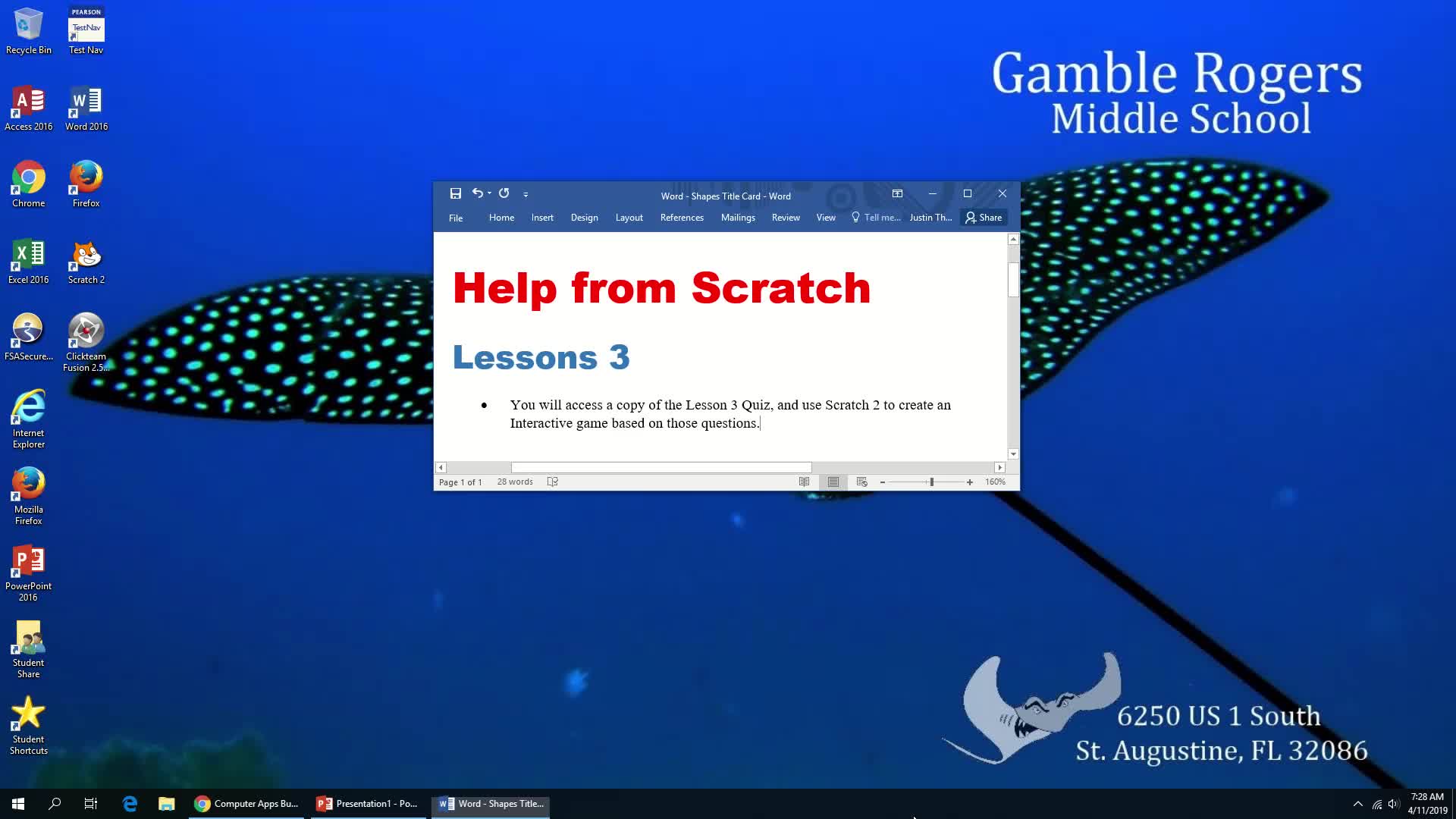Select the Print Layout view icon
Image resolution: width=1456 pixels, height=819 pixels.
pyautogui.click(x=833, y=482)
